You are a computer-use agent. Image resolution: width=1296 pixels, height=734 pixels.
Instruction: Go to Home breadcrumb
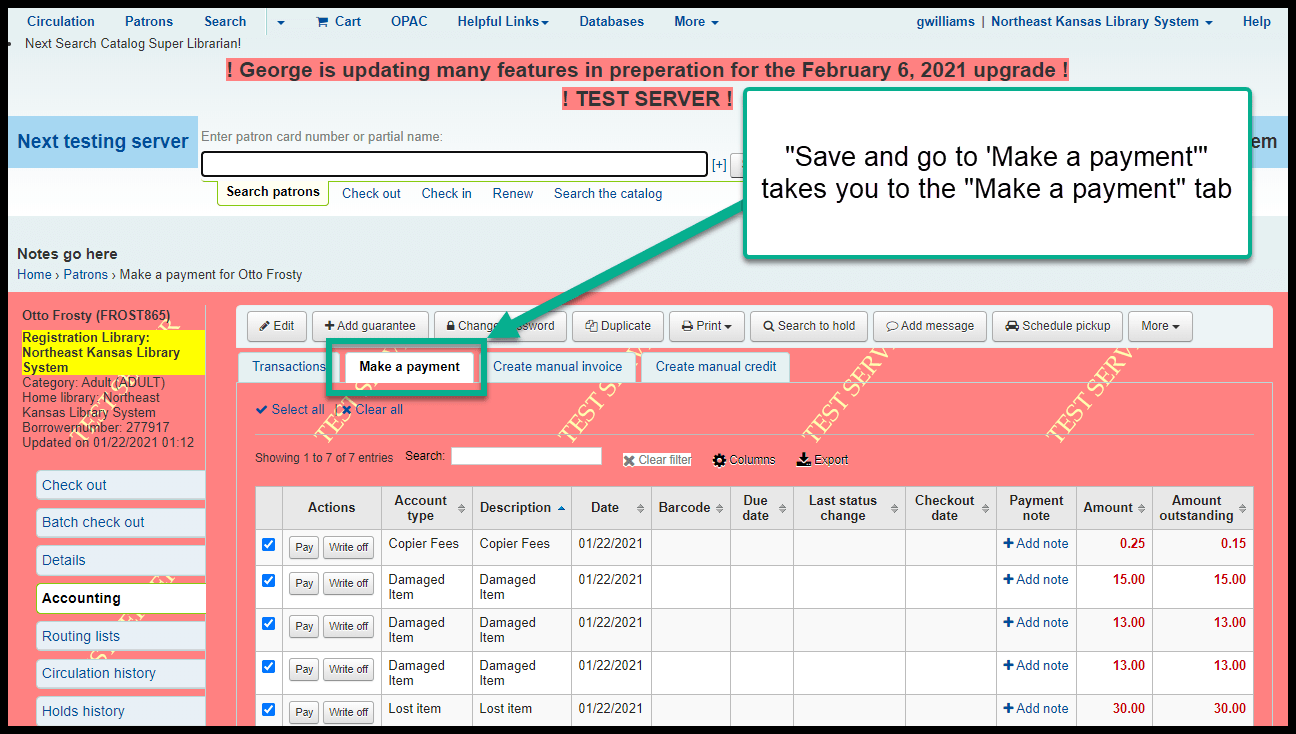(x=34, y=274)
